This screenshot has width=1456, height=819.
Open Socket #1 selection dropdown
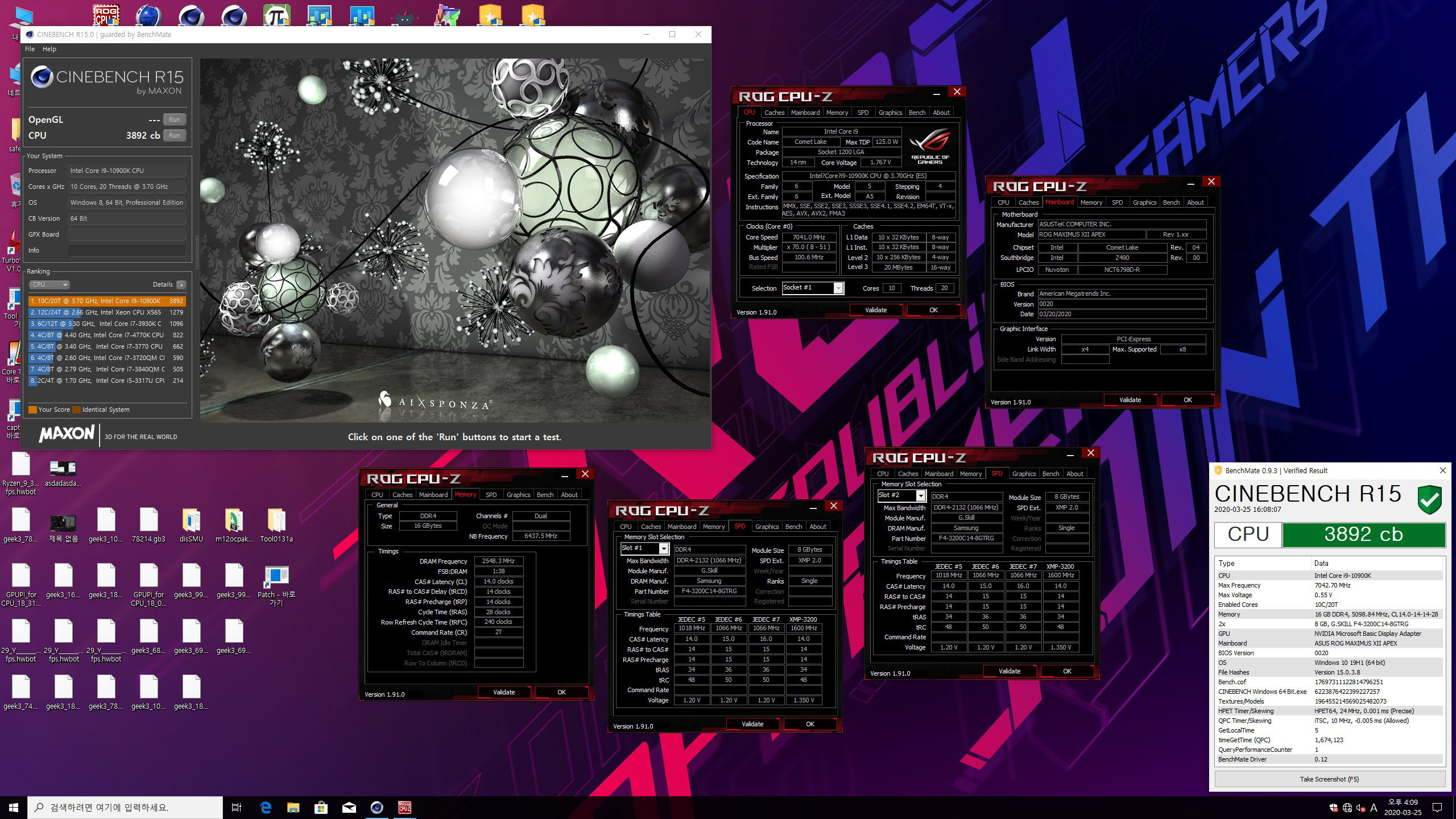tap(838, 288)
